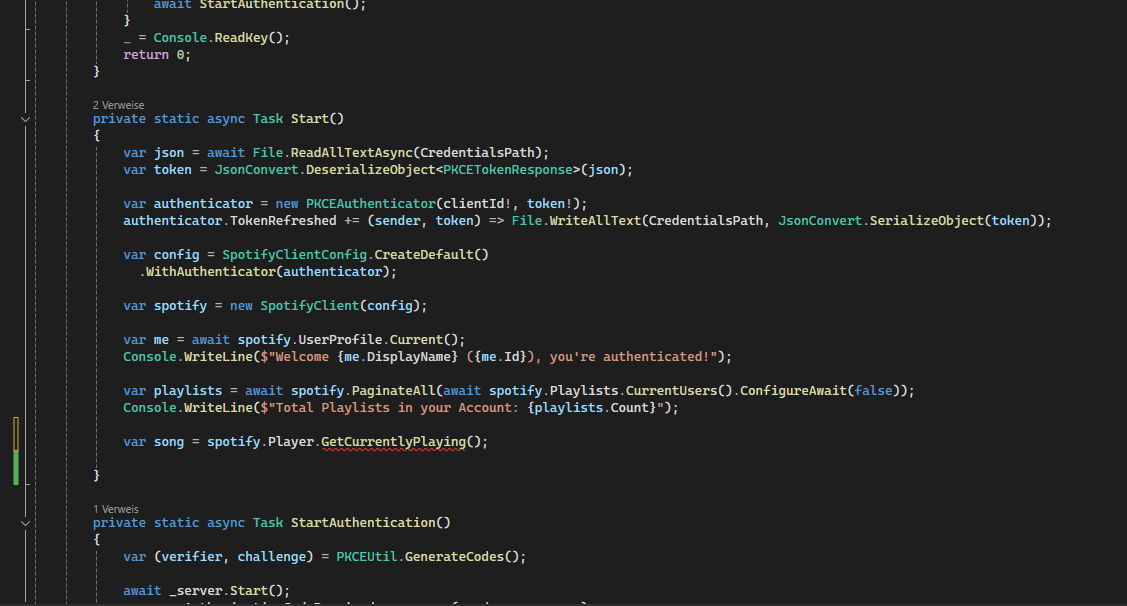Click the 'challenge' tuple variable
Image resolution: width=1127 pixels, height=606 pixels.
272,556
